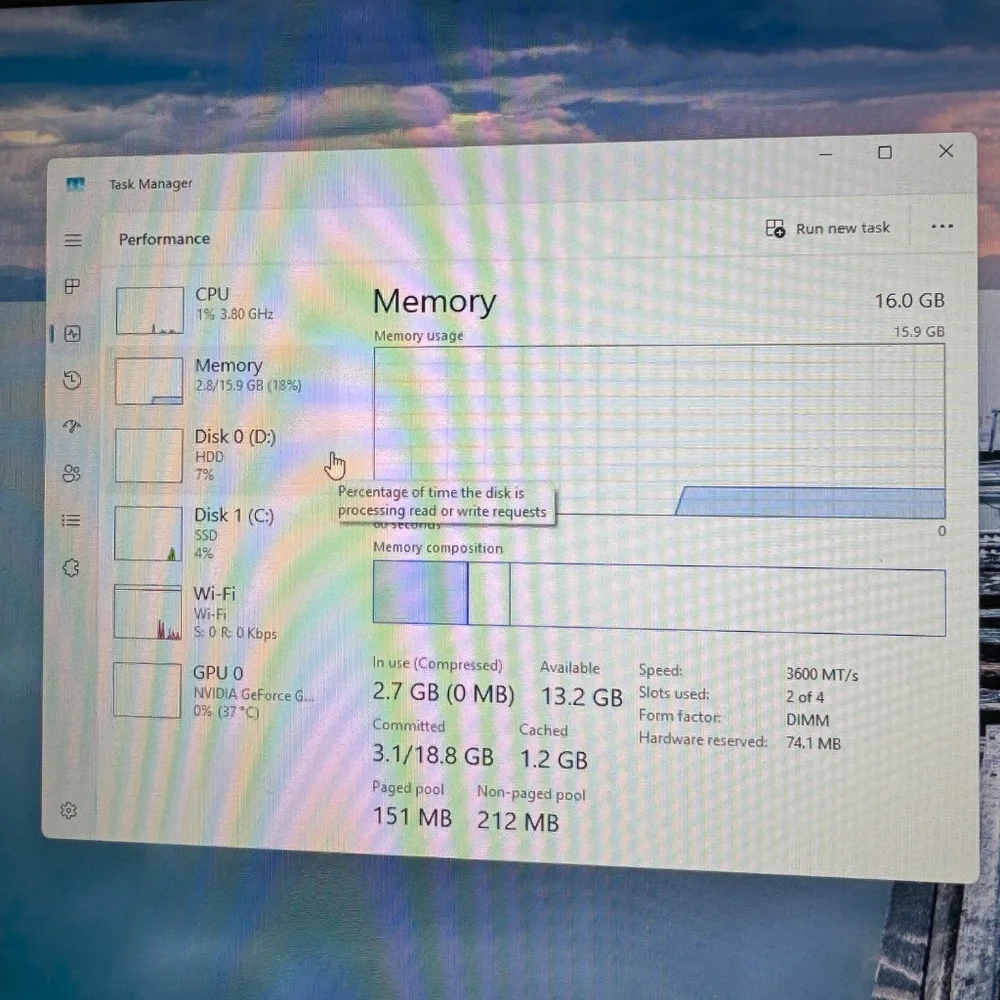Close the Task Manager window
1000x1000 pixels.
(x=946, y=151)
